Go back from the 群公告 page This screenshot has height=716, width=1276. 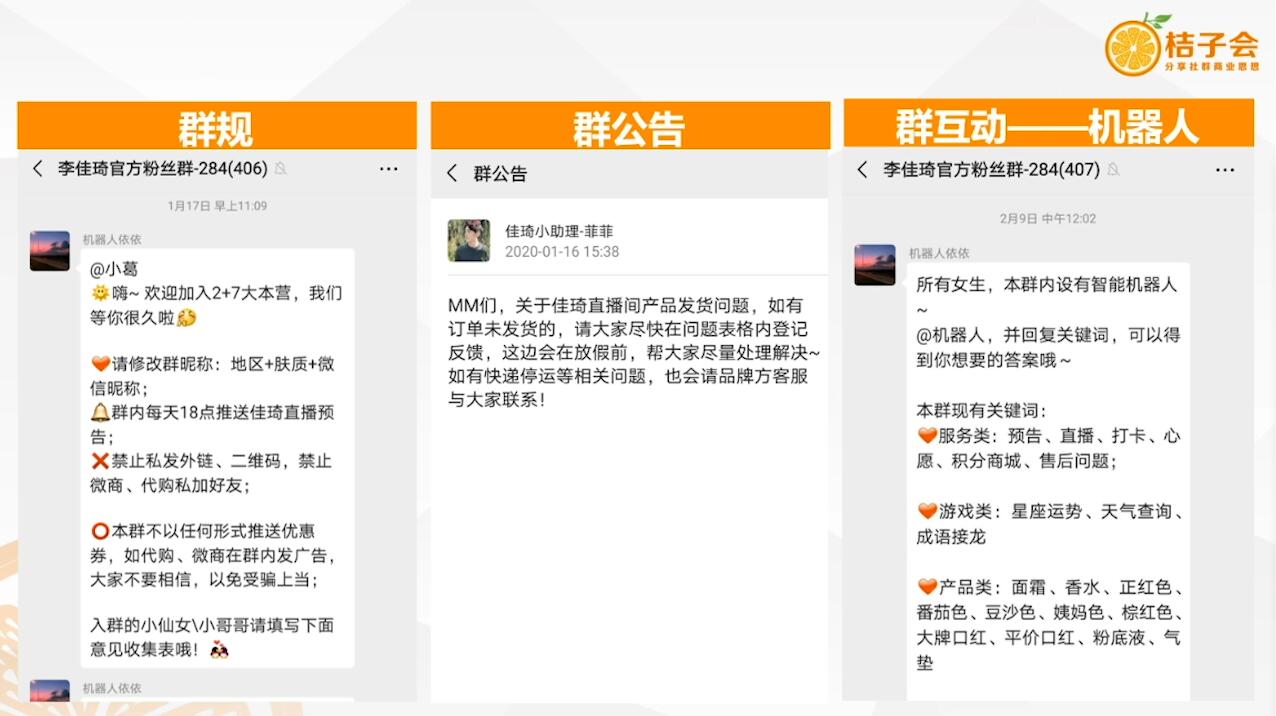[452, 173]
